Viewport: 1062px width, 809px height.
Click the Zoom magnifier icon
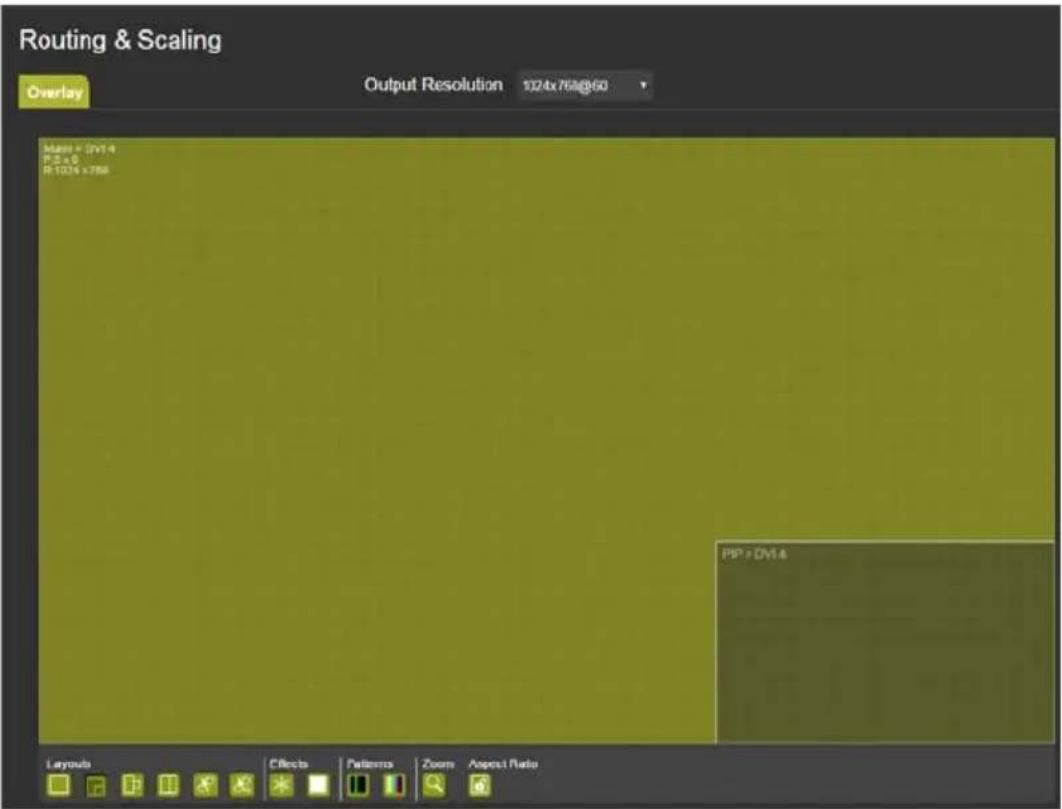pyautogui.click(x=434, y=785)
